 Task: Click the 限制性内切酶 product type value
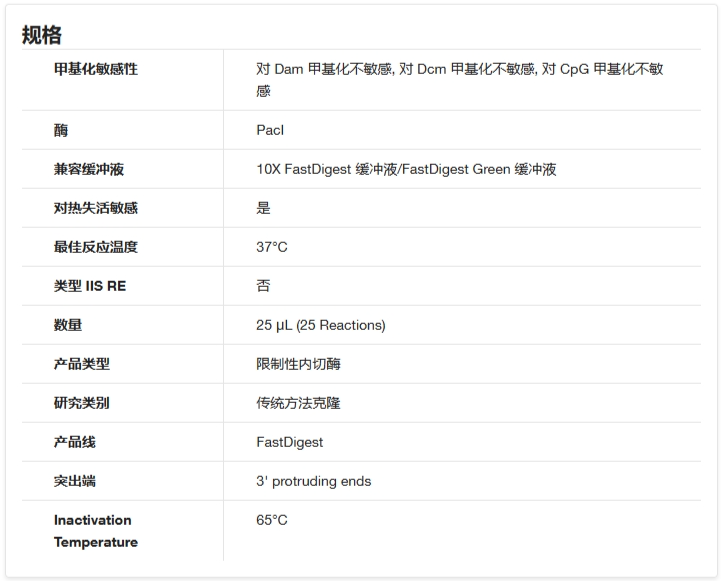coord(298,364)
